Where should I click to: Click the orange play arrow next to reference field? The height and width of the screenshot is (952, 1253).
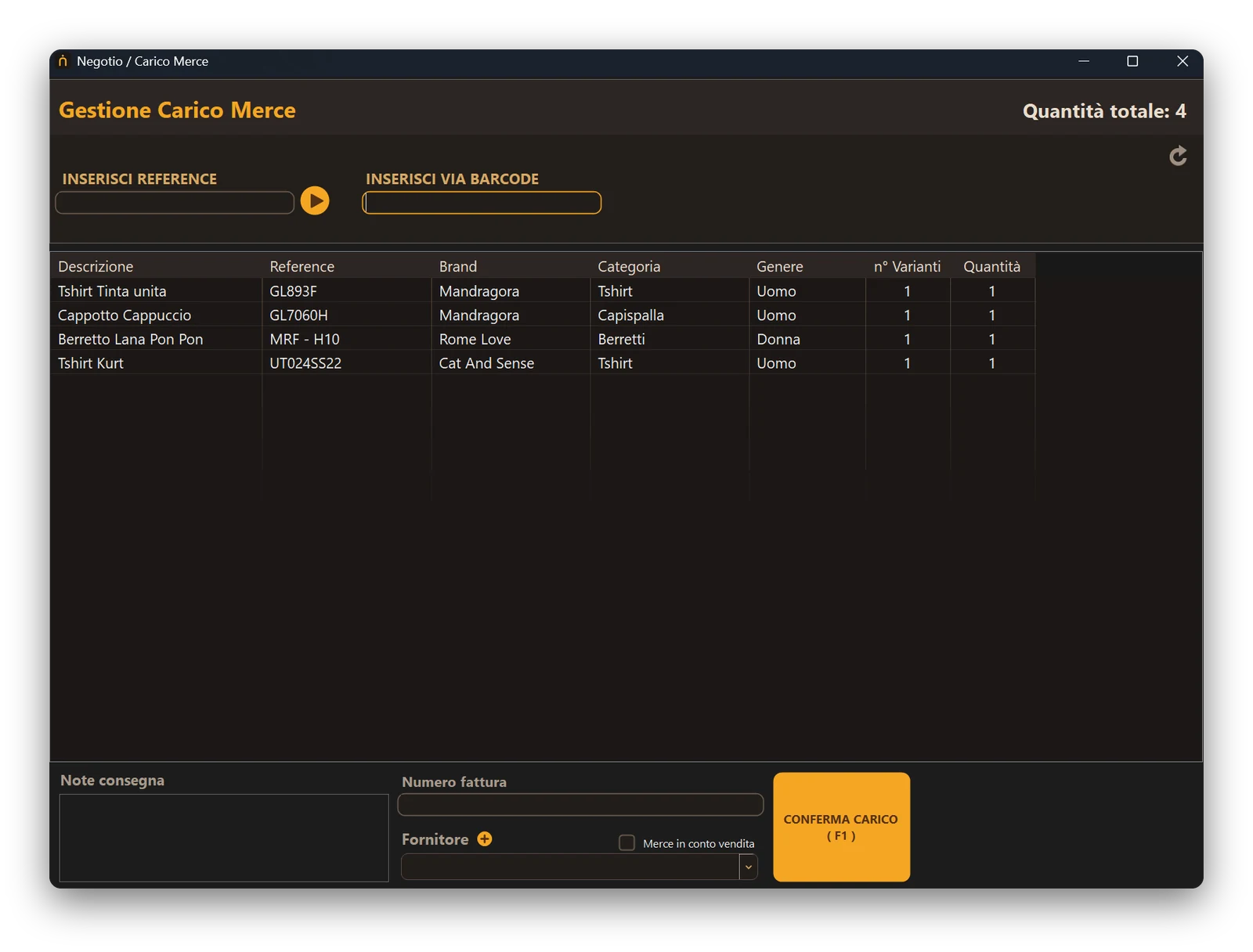(315, 200)
